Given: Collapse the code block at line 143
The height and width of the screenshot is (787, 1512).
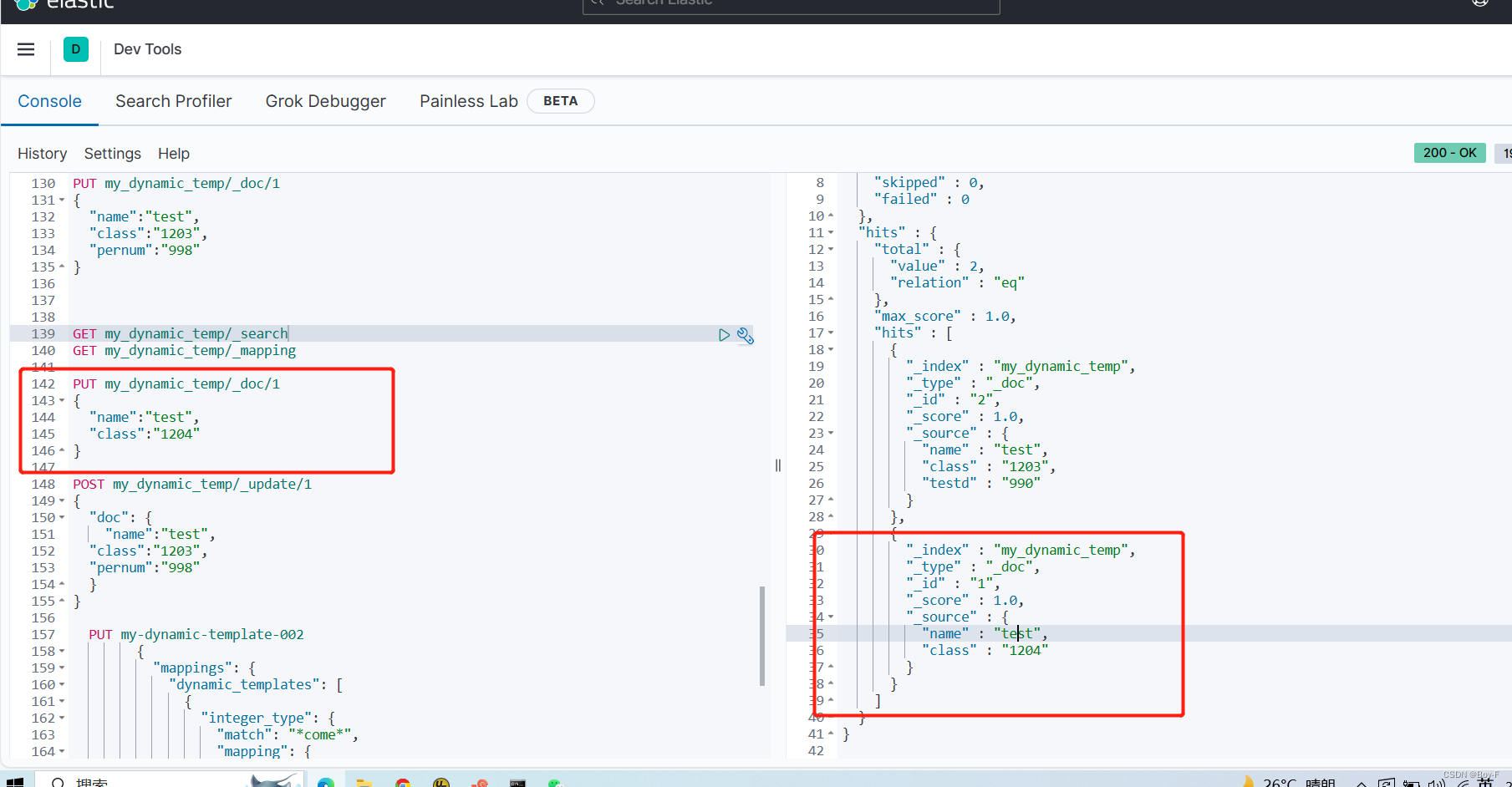Looking at the screenshot, I should pyautogui.click(x=62, y=401).
